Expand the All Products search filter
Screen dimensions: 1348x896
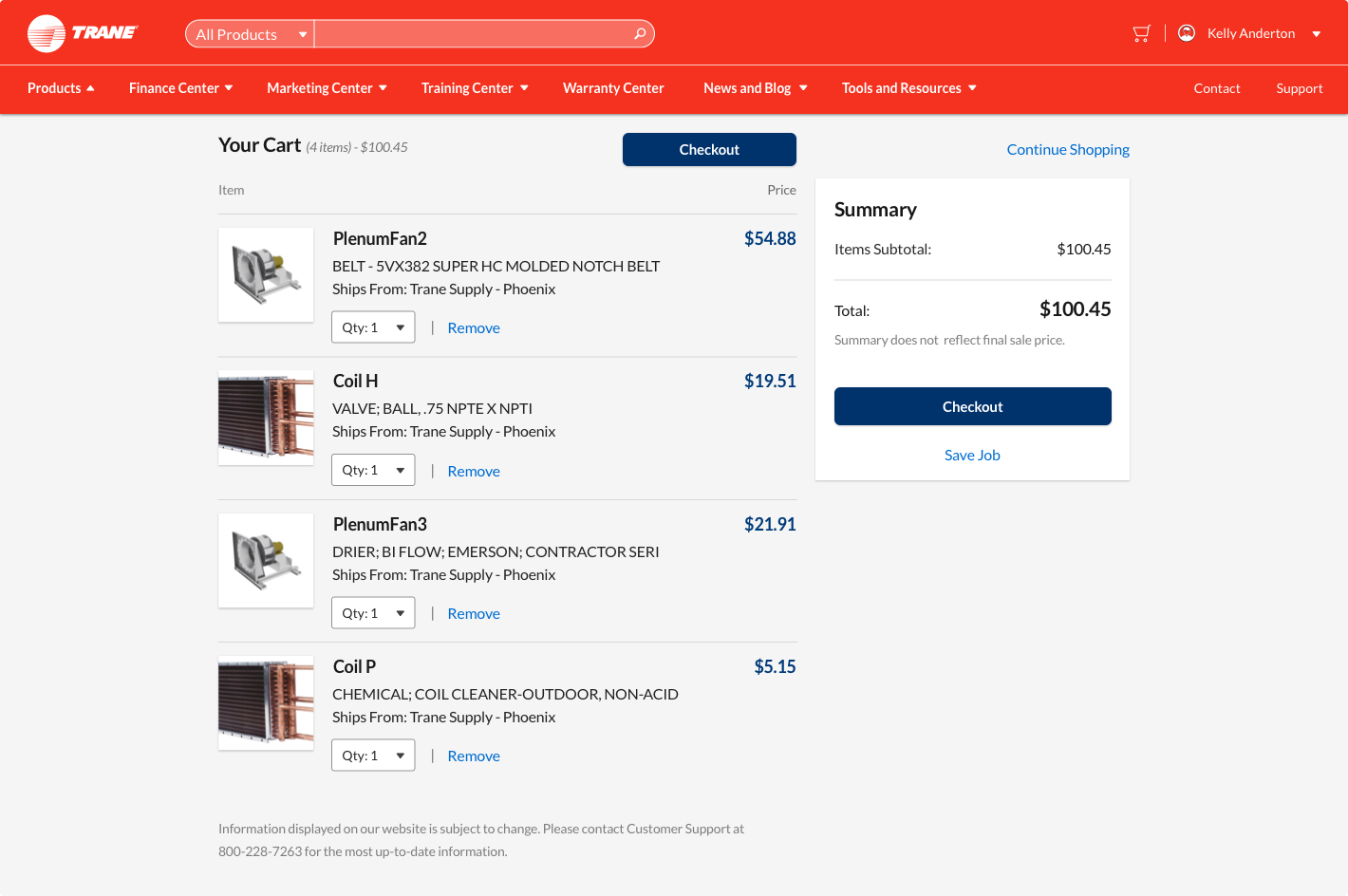[250, 34]
